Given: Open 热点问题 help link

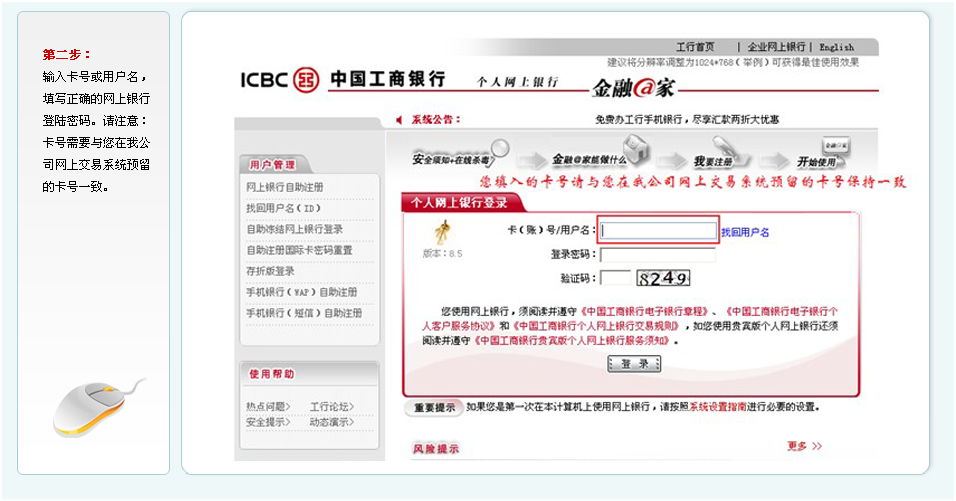Looking at the screenshot, I should point(268,407).
